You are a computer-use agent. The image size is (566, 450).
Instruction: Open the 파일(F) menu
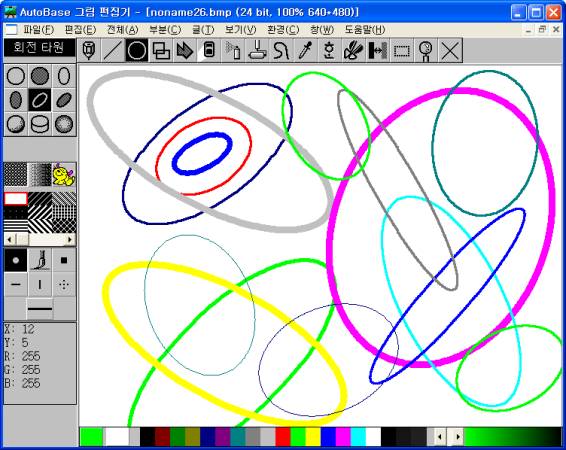tap(38, 30)
